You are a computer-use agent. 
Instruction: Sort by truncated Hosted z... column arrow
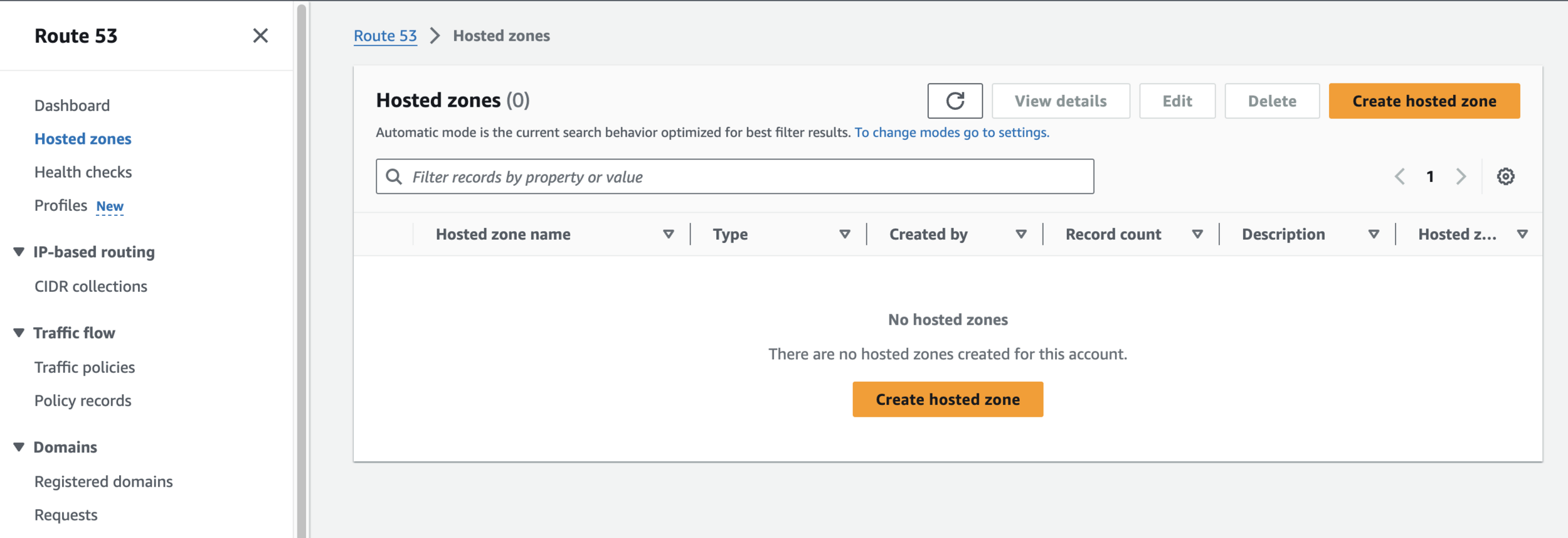coord(1522,234)
